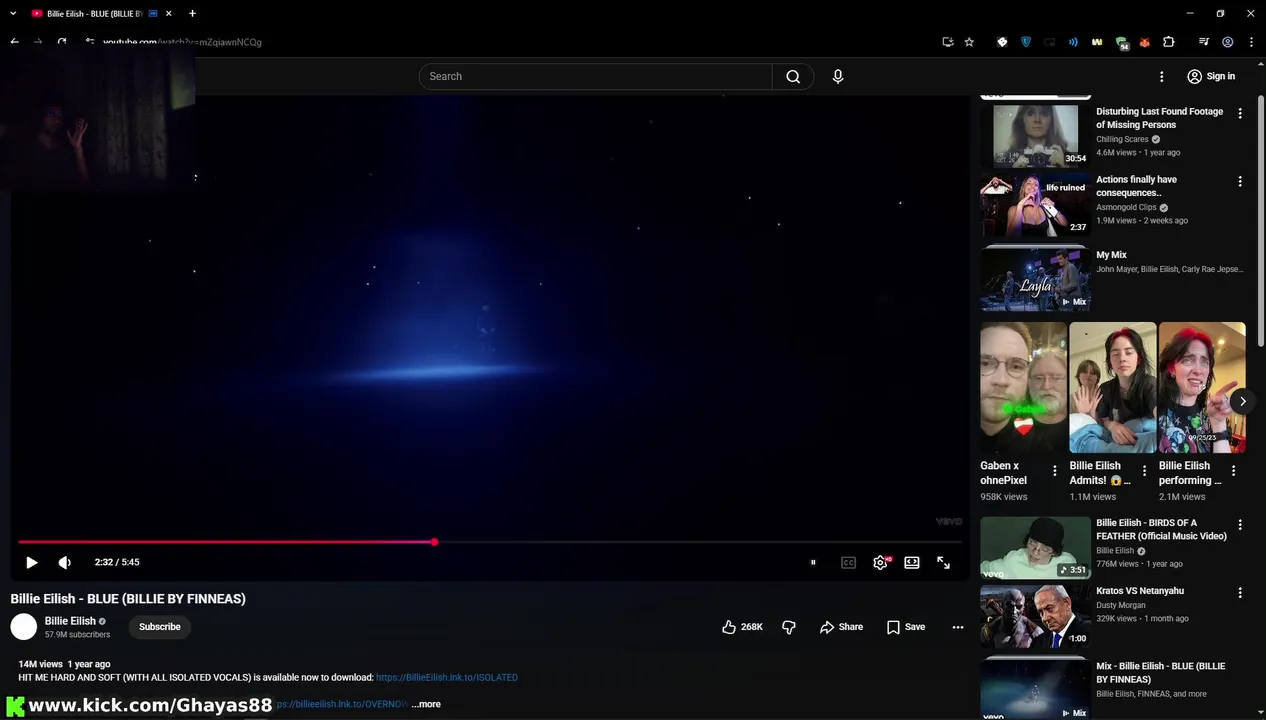1266x720 pixels.
Task: Bookmark this page with star icon
Action: pos(969,42)
